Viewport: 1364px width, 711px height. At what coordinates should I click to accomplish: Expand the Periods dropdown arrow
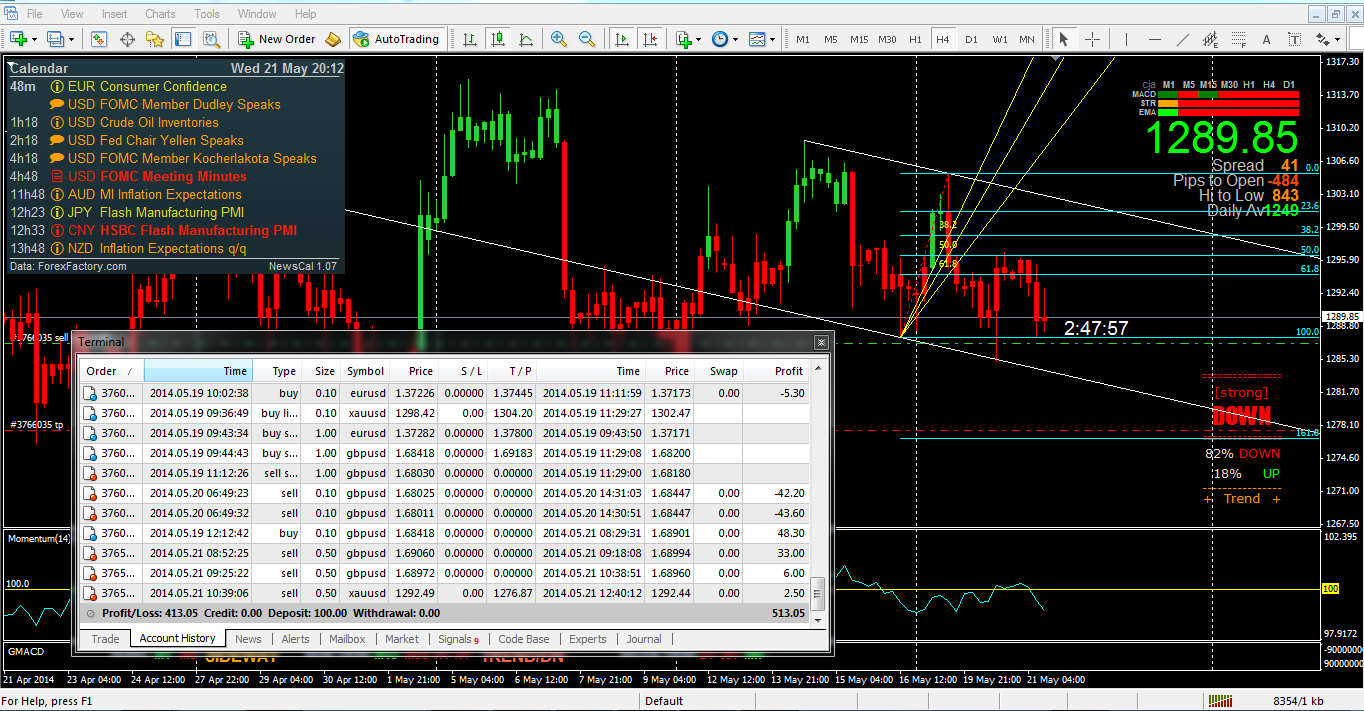pos(735,39)
